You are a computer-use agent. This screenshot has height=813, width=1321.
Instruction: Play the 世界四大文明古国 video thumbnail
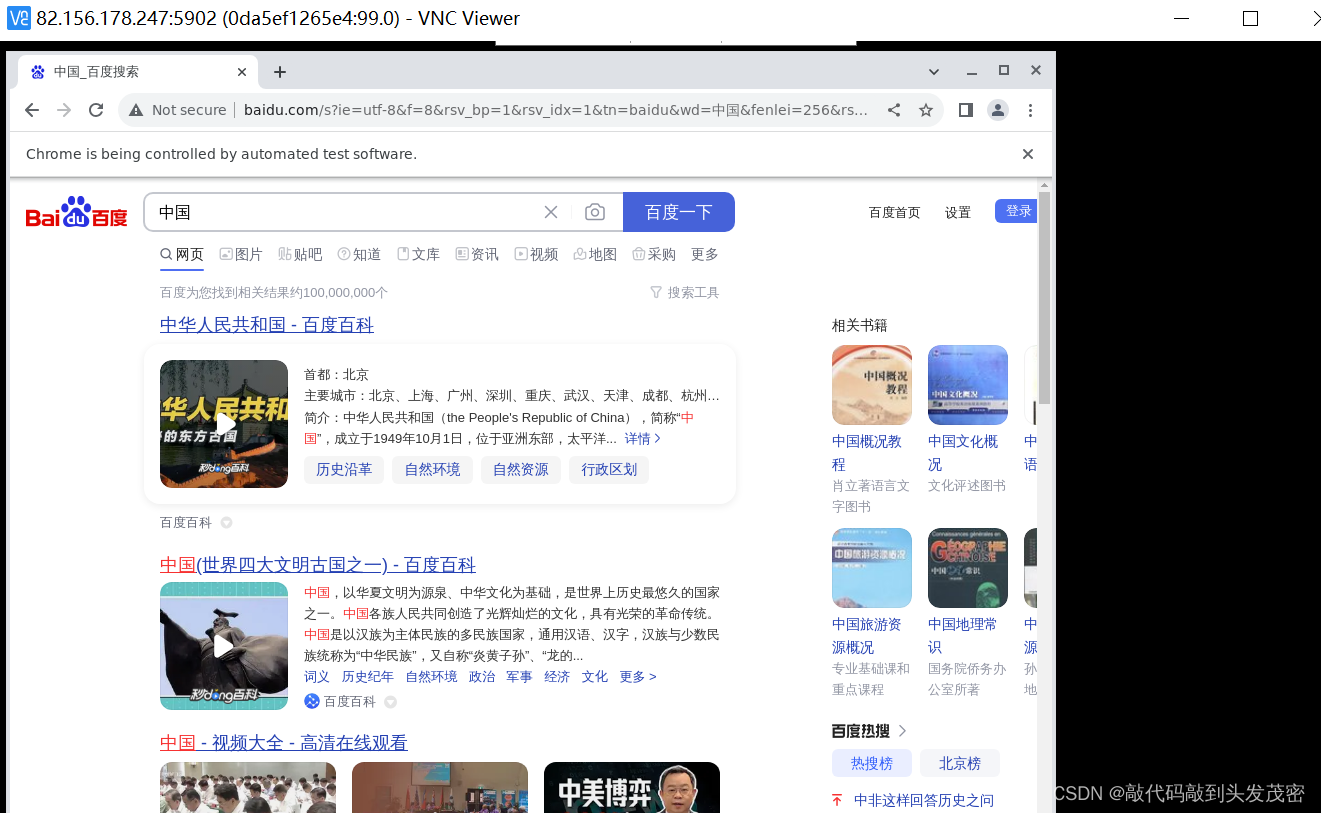click(x=224, y=645)
